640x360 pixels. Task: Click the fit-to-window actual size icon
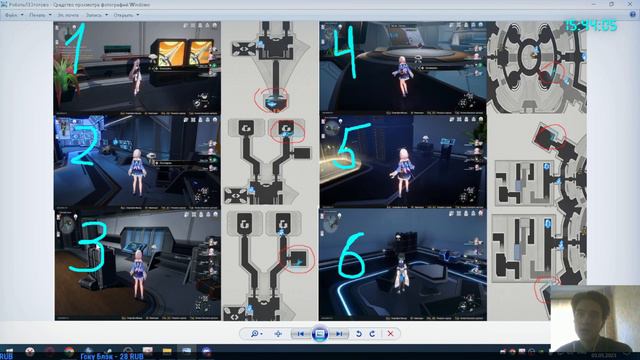278,333
